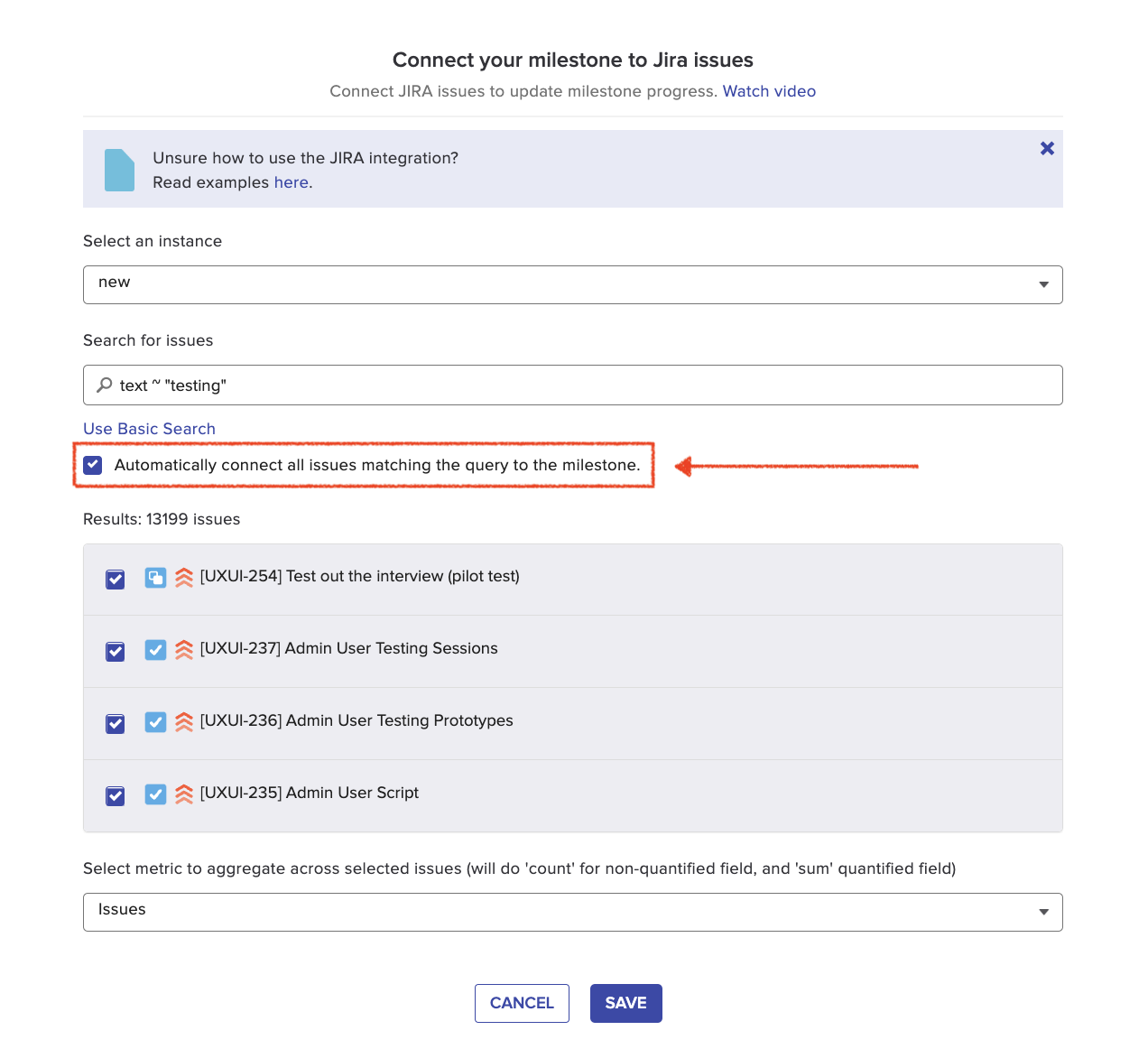The height and width of the screenshot is (1049, 1148).
Task: Click the SAVE button
Action: (x=626, y=1003)
